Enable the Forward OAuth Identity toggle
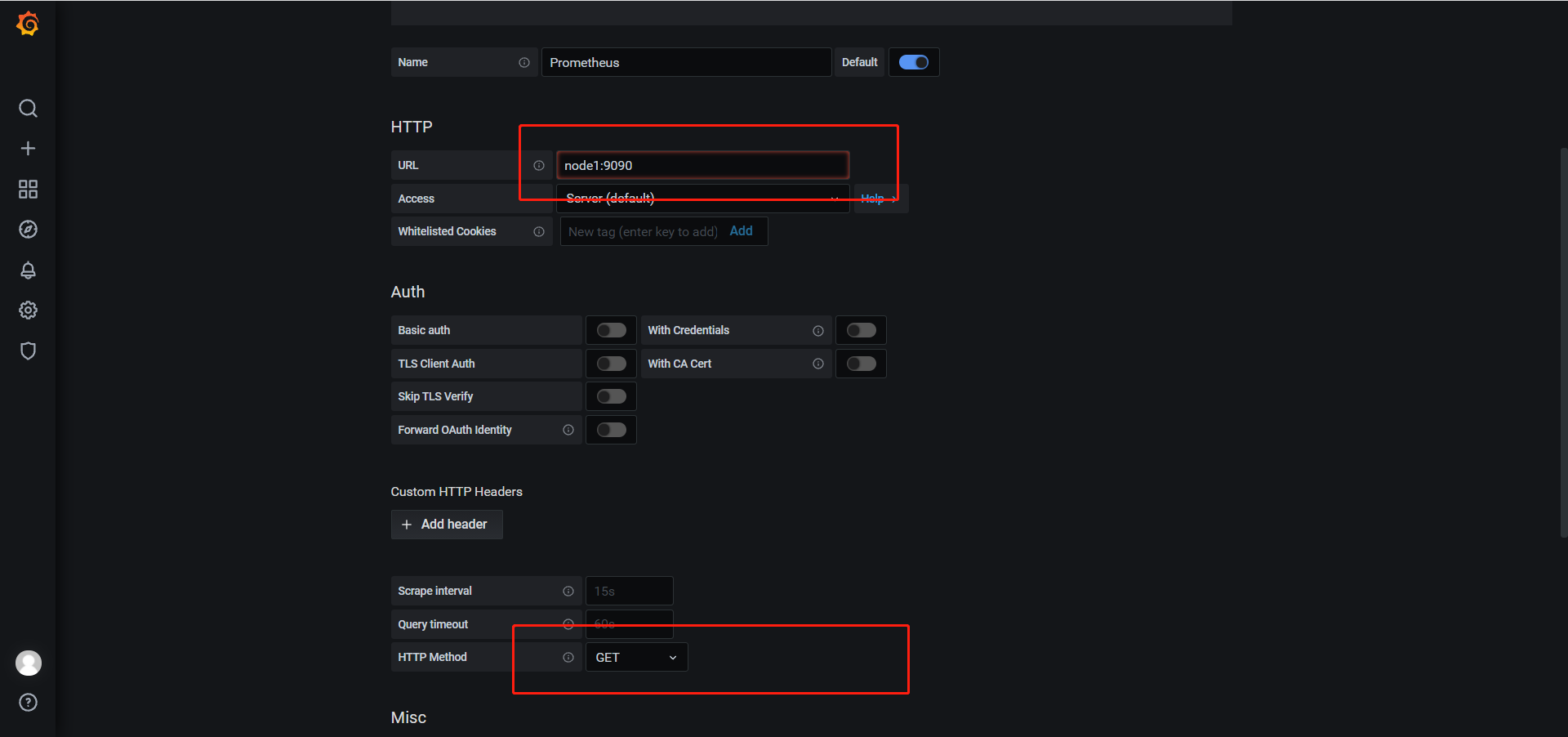1568x737 pixels. click(611, 430)
